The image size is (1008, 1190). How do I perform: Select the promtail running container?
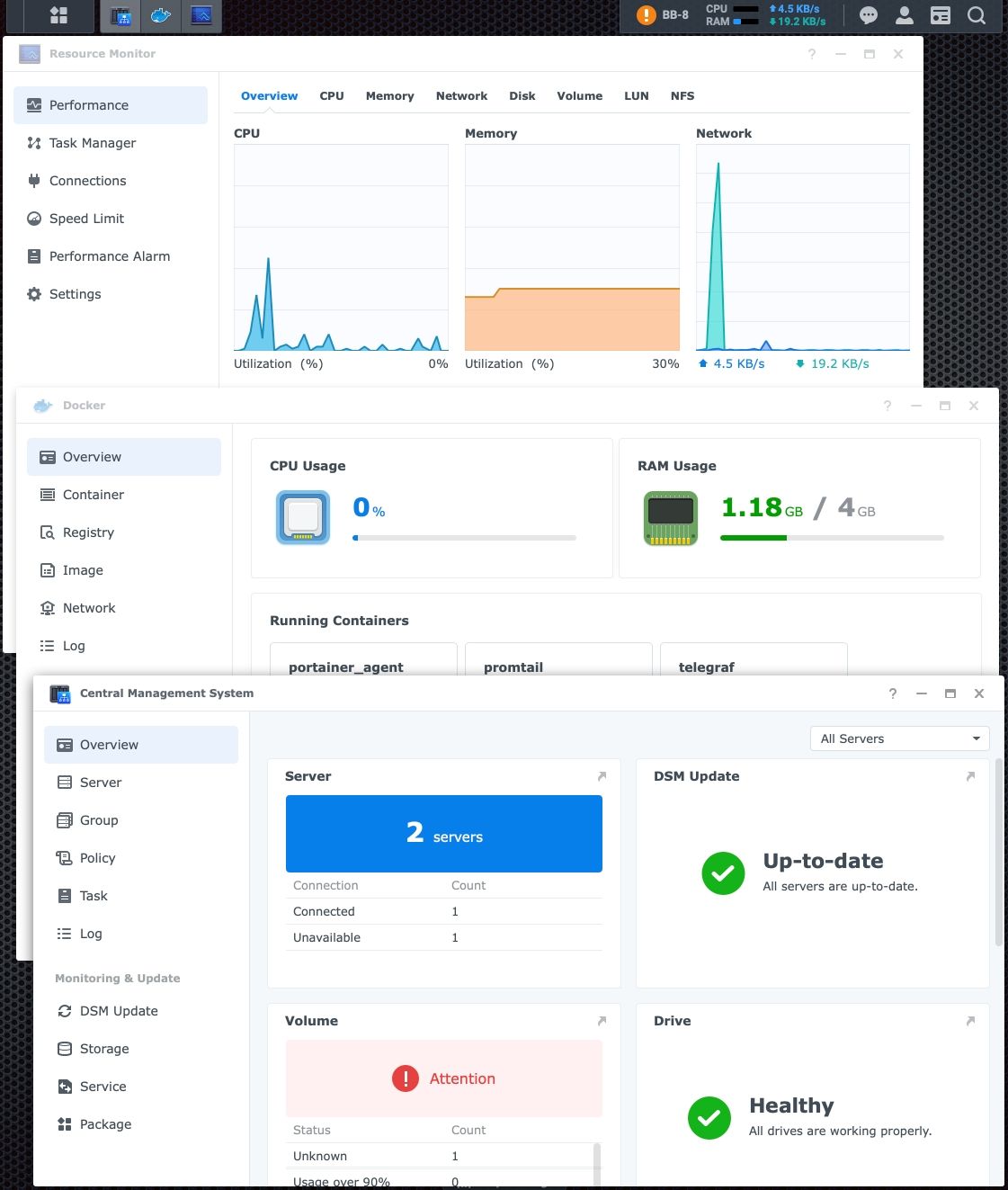point(558,659)
